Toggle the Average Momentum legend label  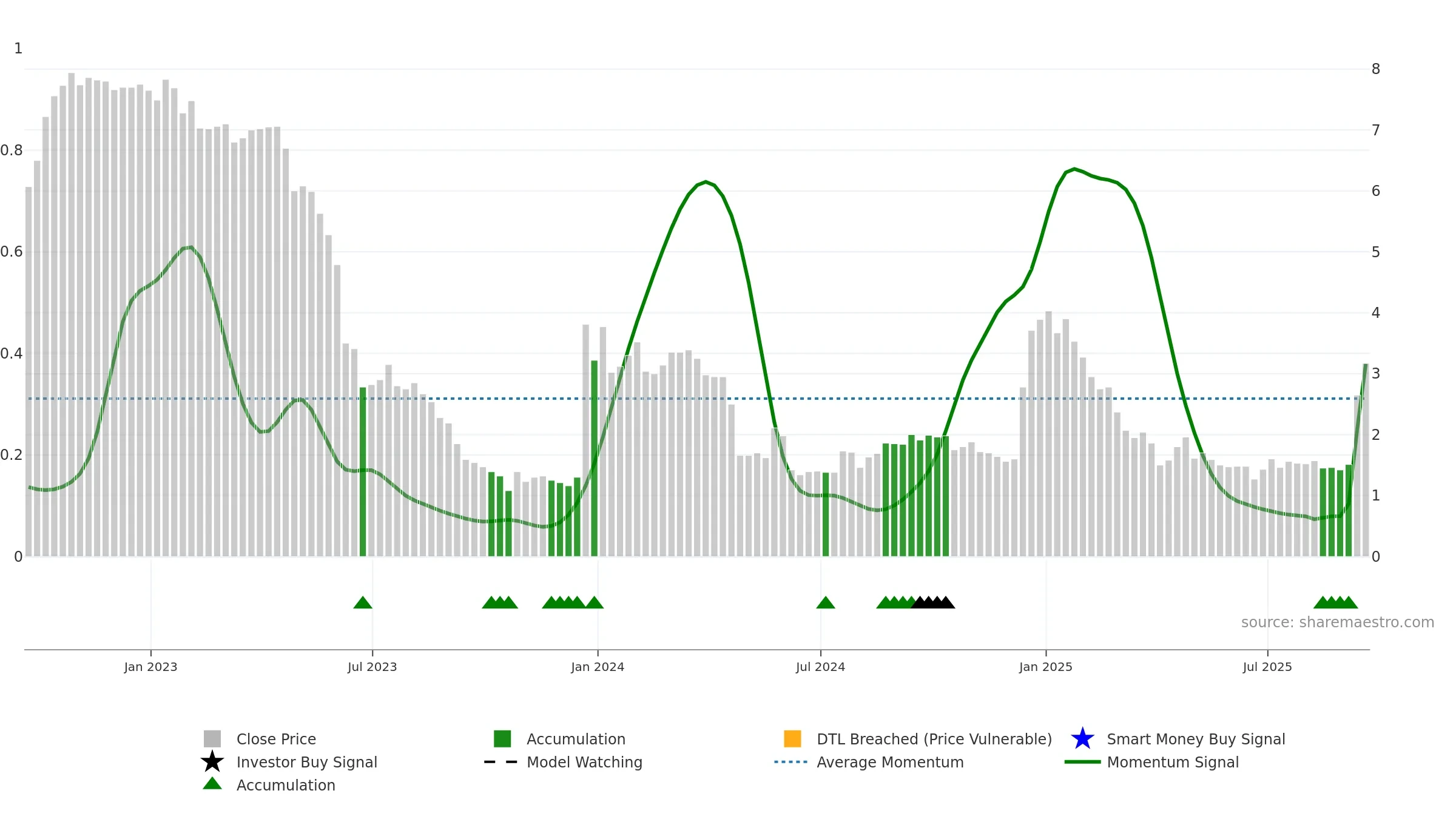click(x=890, y=762)
